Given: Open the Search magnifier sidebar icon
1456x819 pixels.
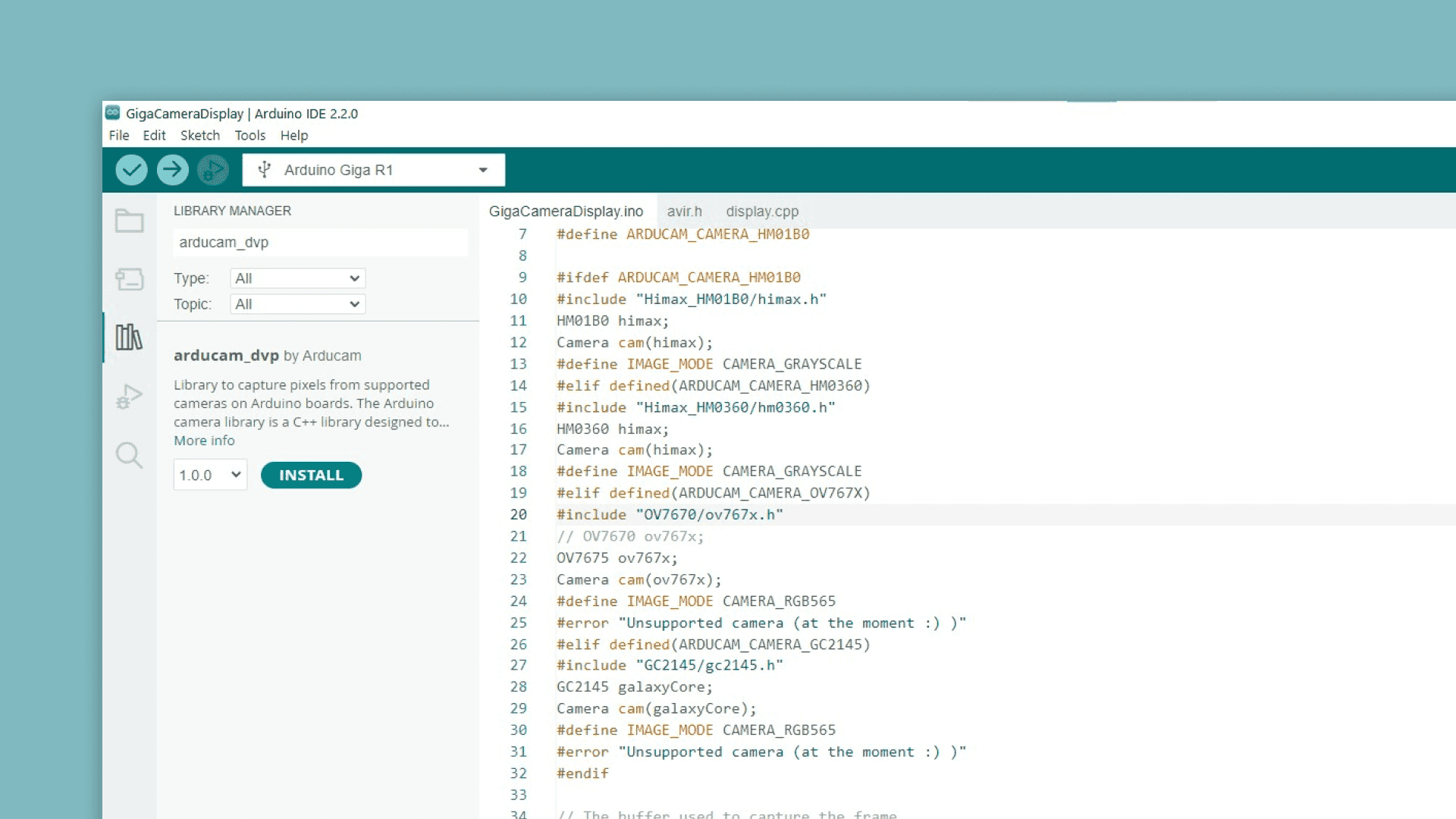Looking at the screenshot, I should [129, 455].
